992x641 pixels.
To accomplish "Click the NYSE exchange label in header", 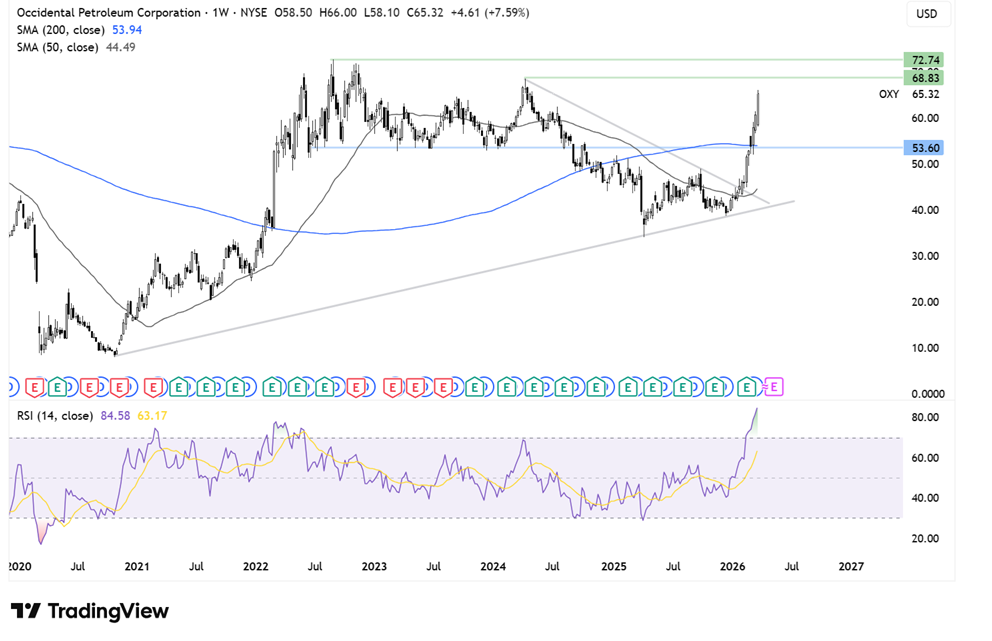I will tap(254, 13).
